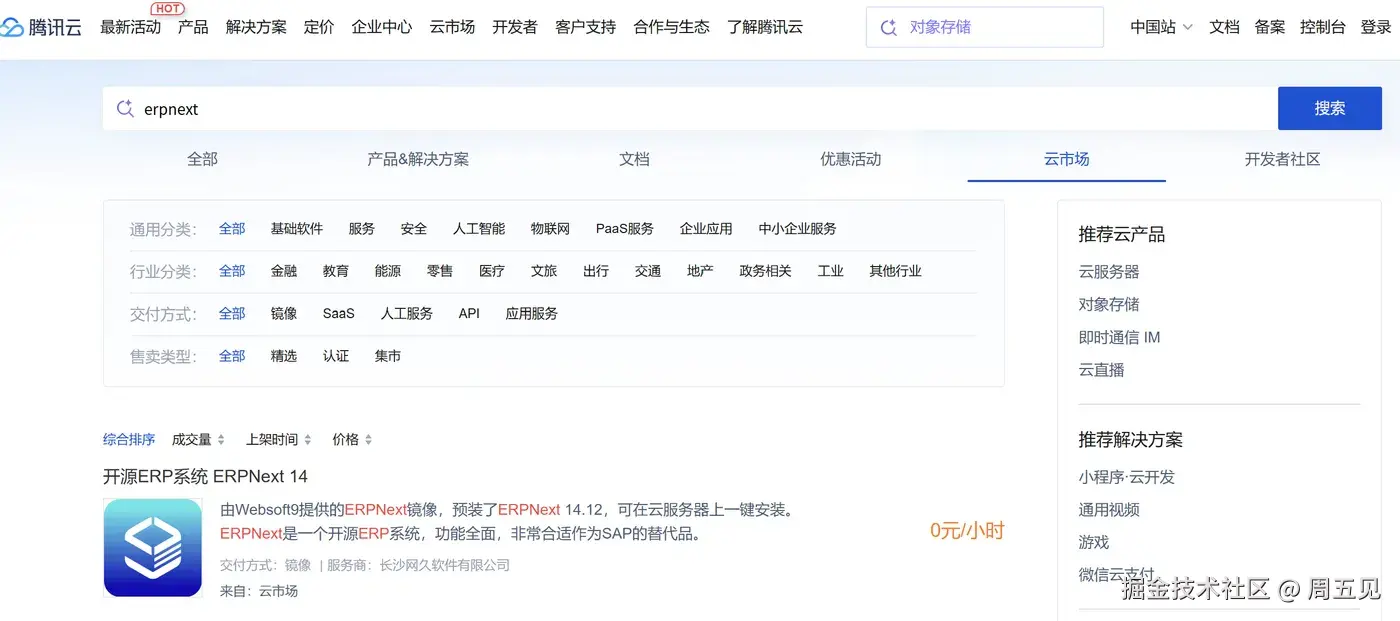The height and width of the screenshot is (621, 1400).
Task: Open the 解决方案 menu
Action: pos(256,27)
